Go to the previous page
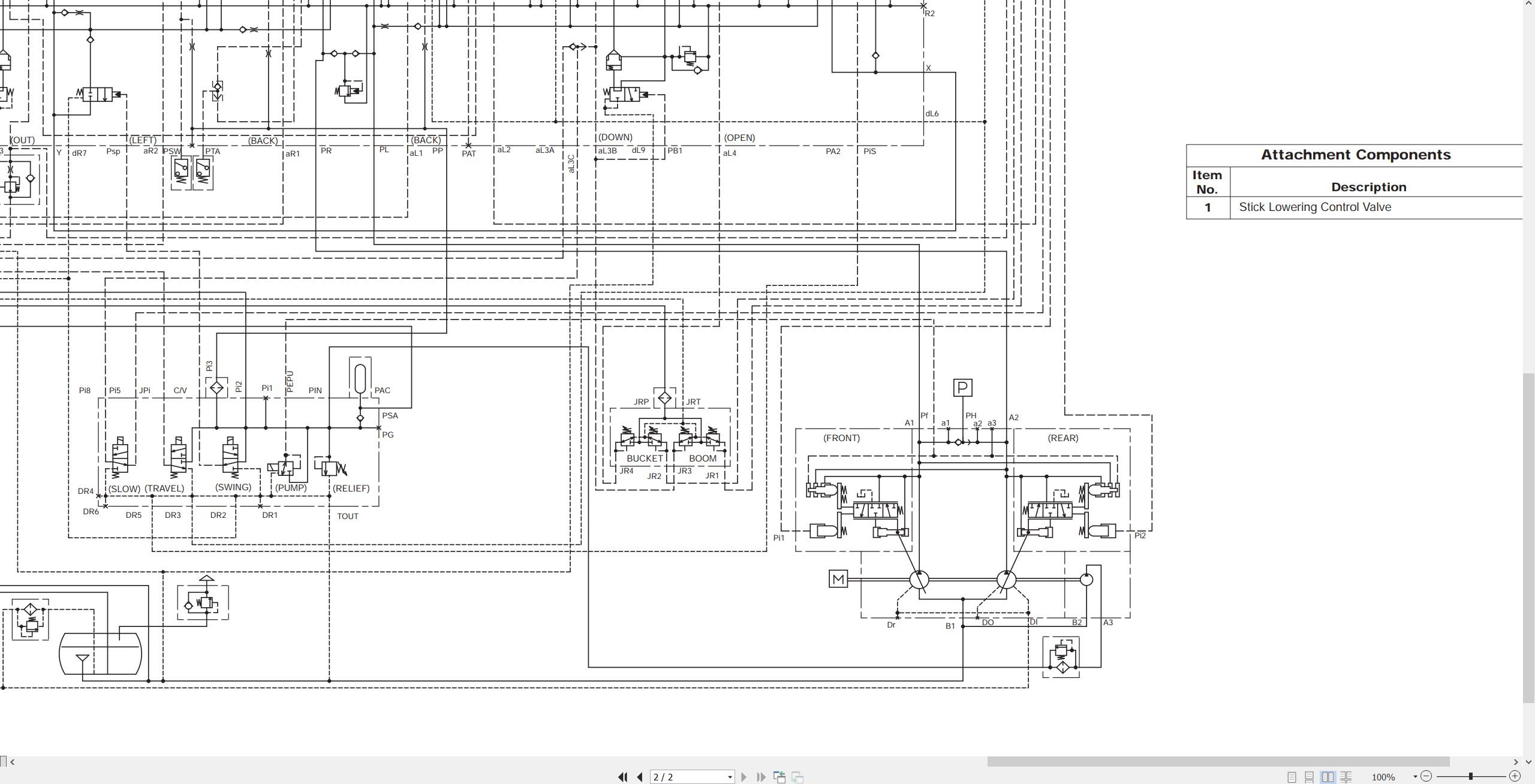Screen dimensions: 1535x784 (x=640, y=777)
